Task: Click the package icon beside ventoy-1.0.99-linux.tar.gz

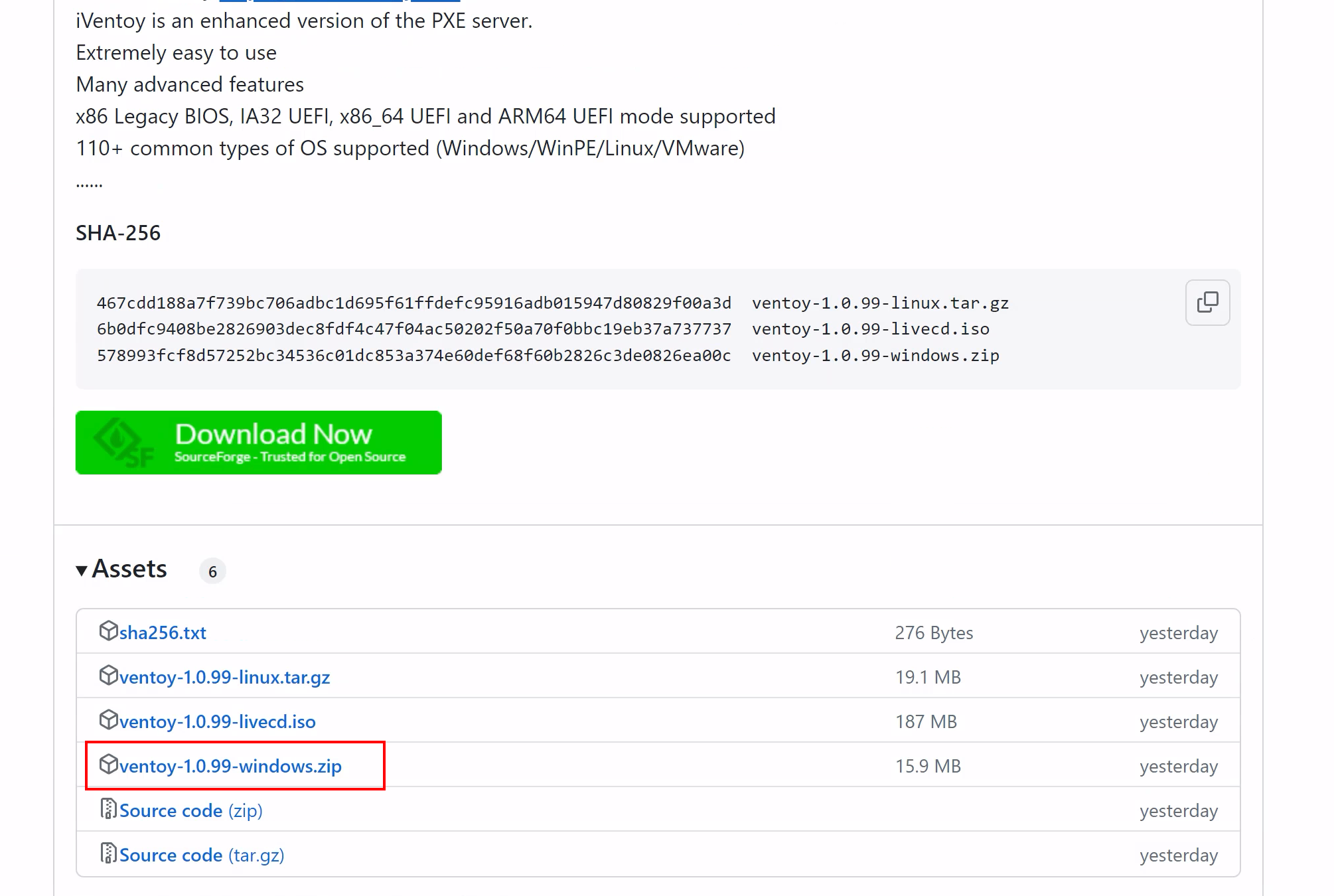Action: coord(108,675)
